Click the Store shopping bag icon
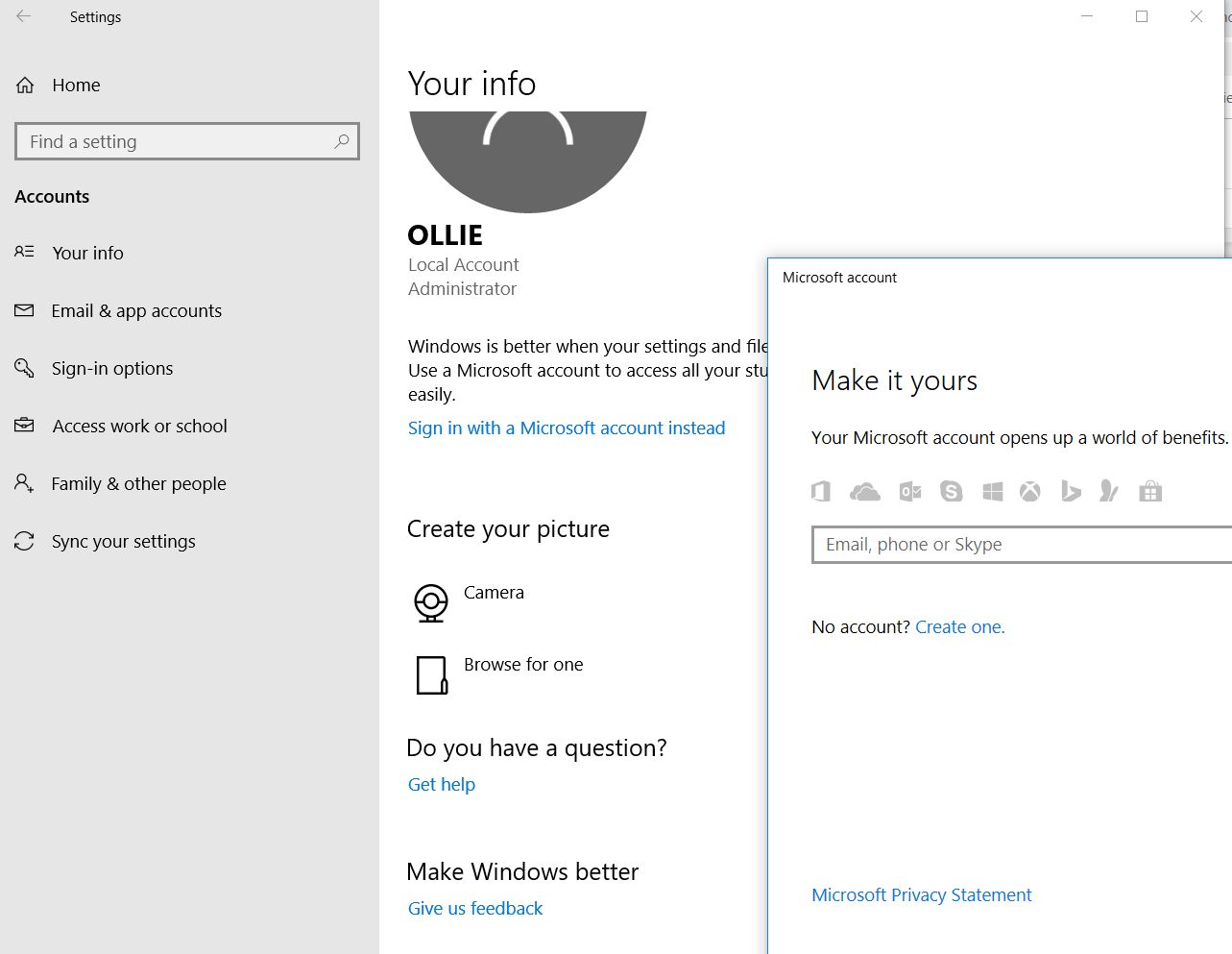 coord(1150,492)
